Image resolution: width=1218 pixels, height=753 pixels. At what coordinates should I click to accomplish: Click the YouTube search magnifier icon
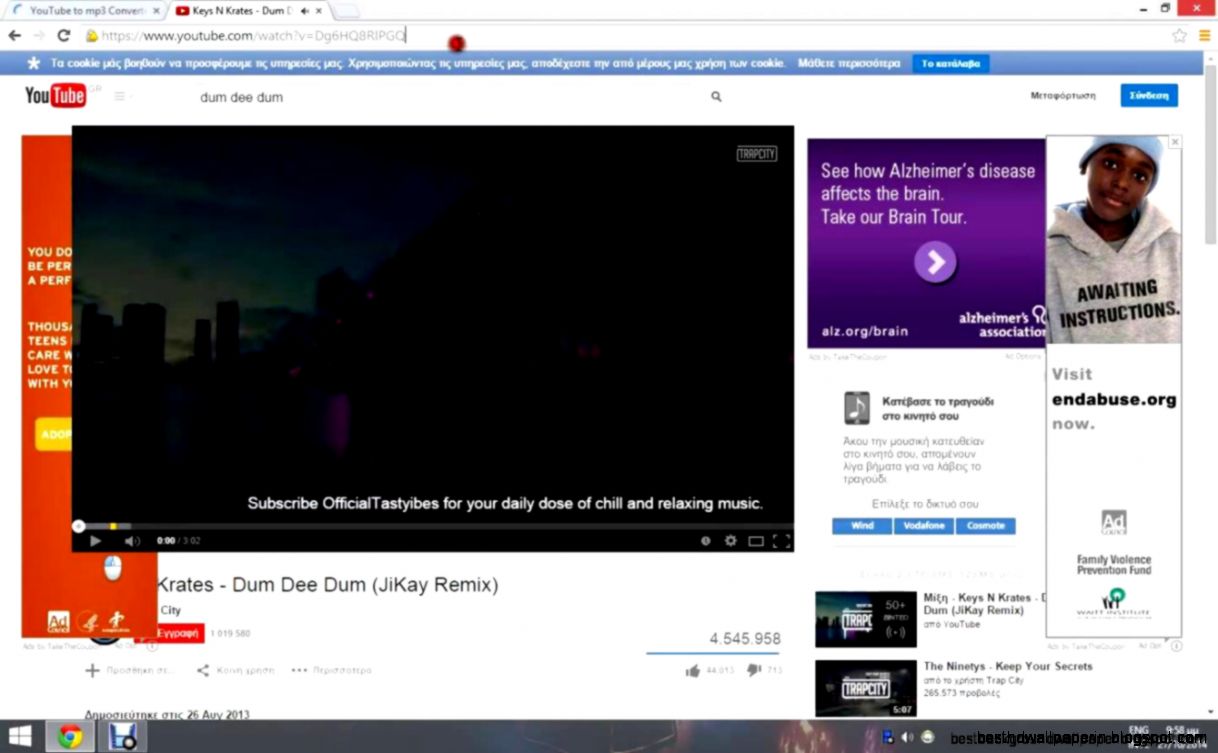point(716,96)
